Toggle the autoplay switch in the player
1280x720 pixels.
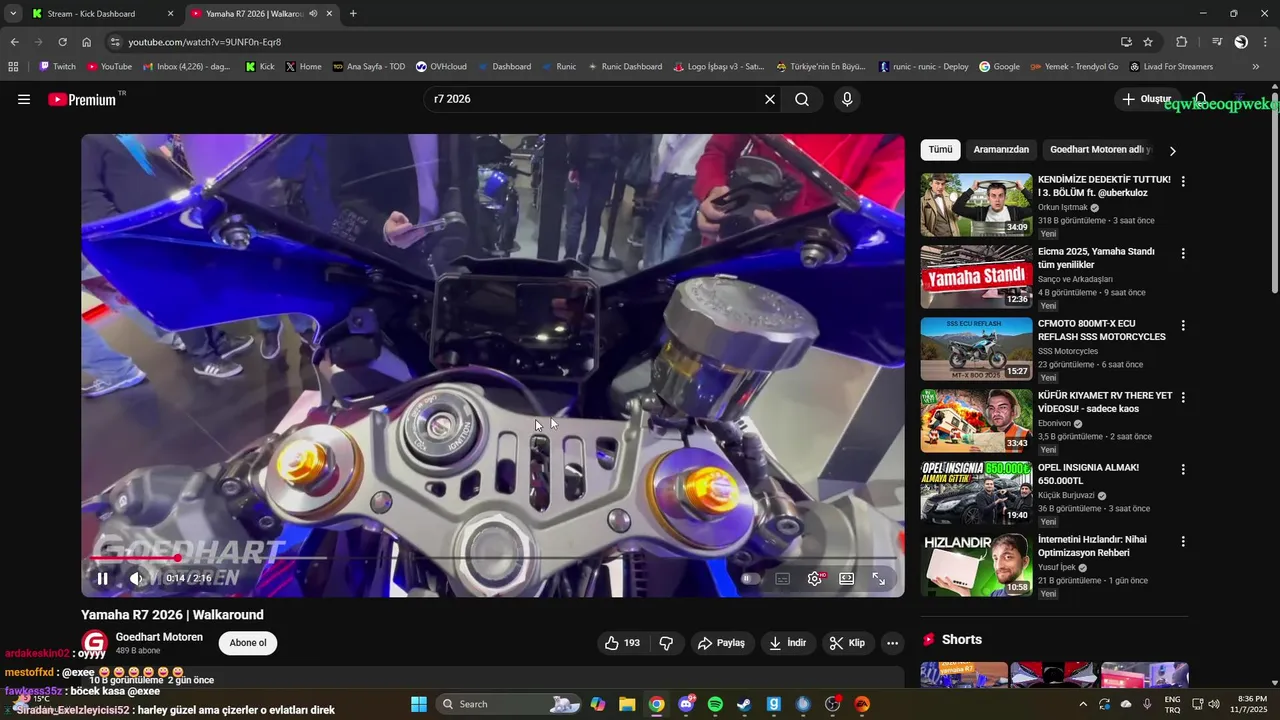[749, 578]
